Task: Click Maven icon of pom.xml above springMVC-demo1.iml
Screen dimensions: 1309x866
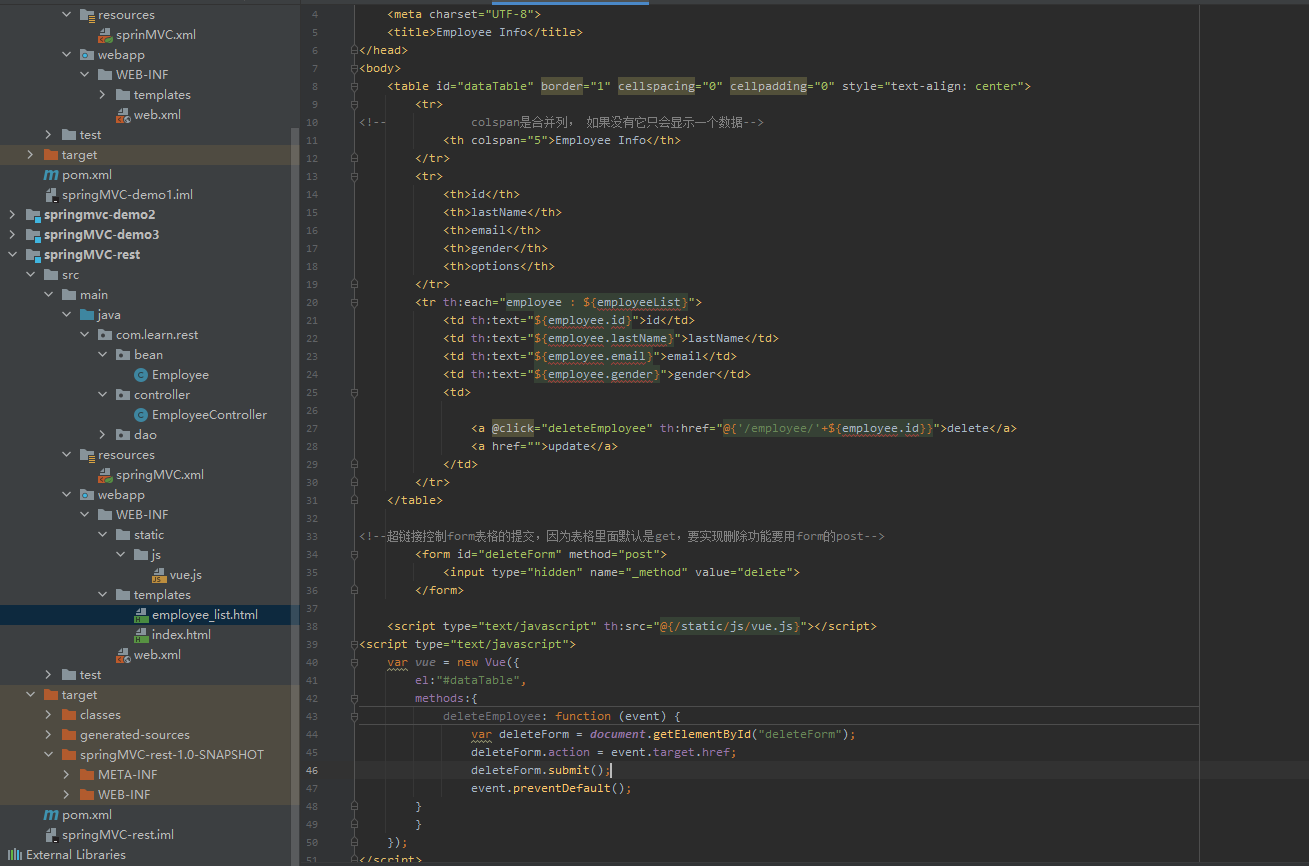Action: coord(51,175)
